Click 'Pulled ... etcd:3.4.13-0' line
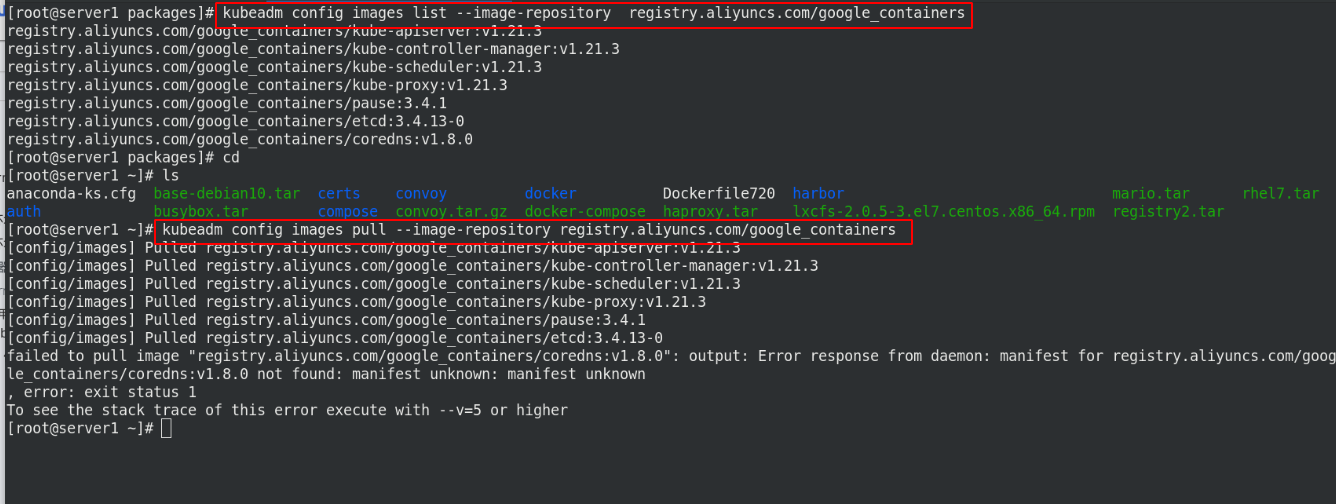1336x504 pixels. click(334, 337)
